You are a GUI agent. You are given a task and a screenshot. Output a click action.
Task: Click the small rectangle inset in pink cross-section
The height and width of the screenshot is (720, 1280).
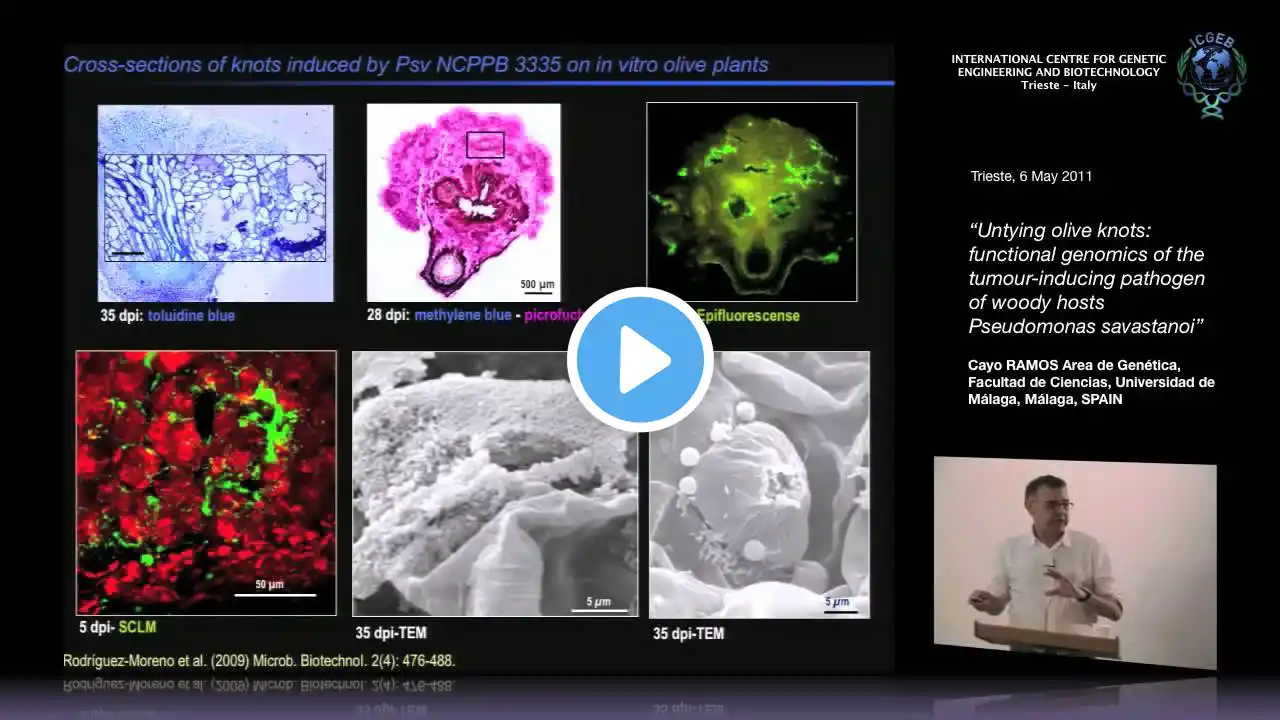click(x=485, y=145)
